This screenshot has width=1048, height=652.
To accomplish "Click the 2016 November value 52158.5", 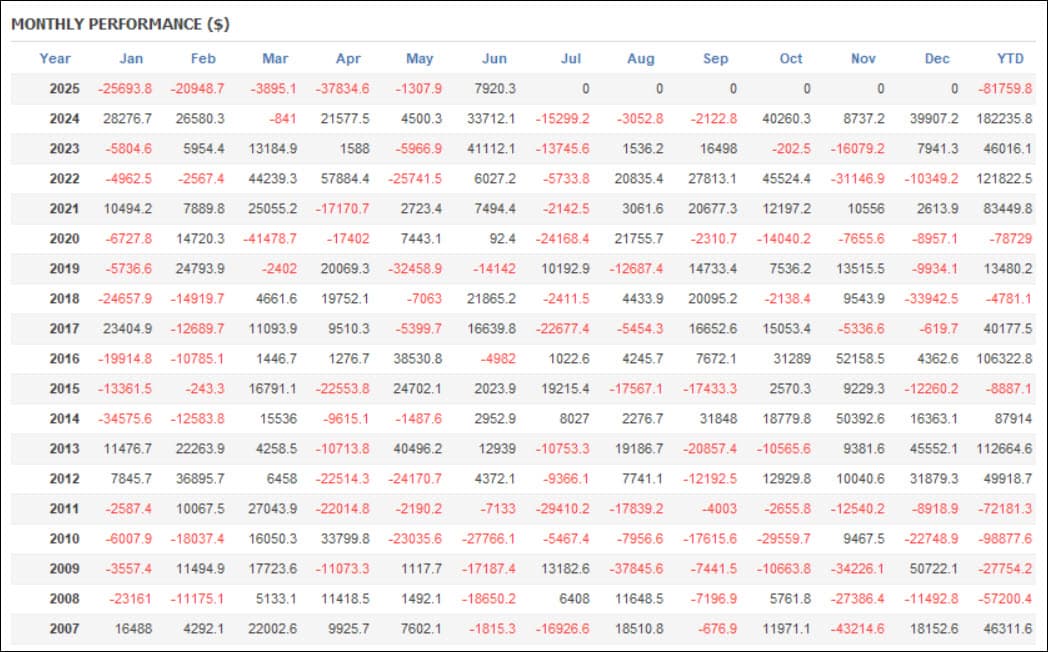I will [x=860, y=359].
